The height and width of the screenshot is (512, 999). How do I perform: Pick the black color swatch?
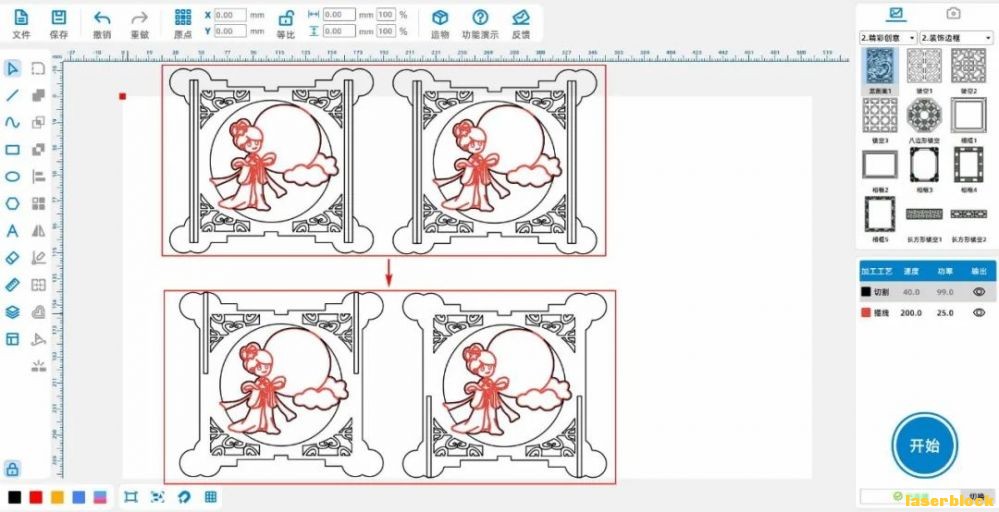point(14,497)
